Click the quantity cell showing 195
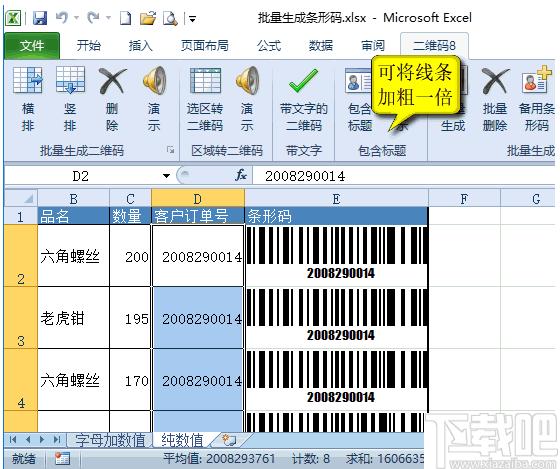 130,318
